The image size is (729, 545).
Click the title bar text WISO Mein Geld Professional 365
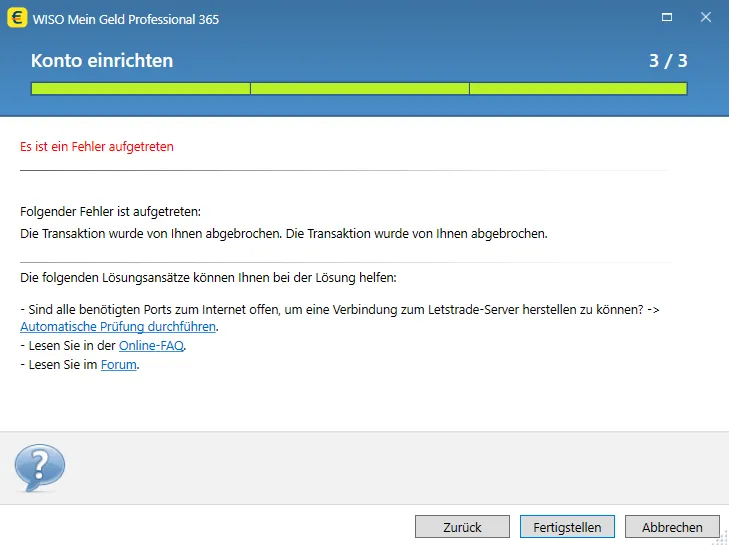126,19
